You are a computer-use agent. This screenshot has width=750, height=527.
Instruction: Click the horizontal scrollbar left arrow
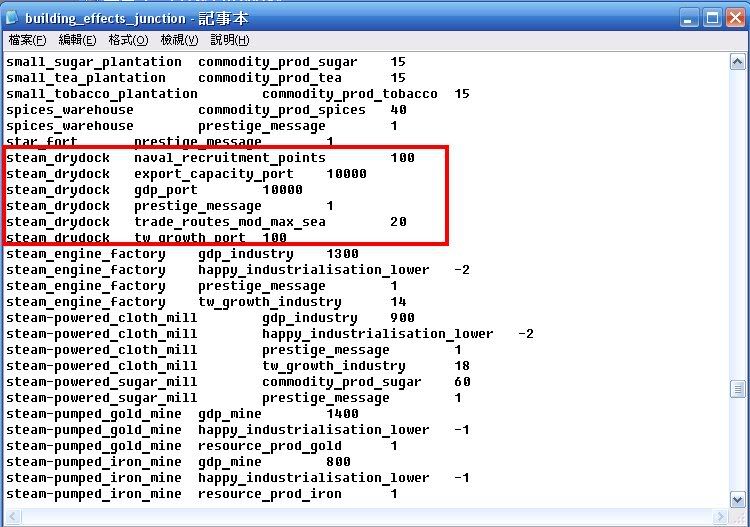click(12, 514)
